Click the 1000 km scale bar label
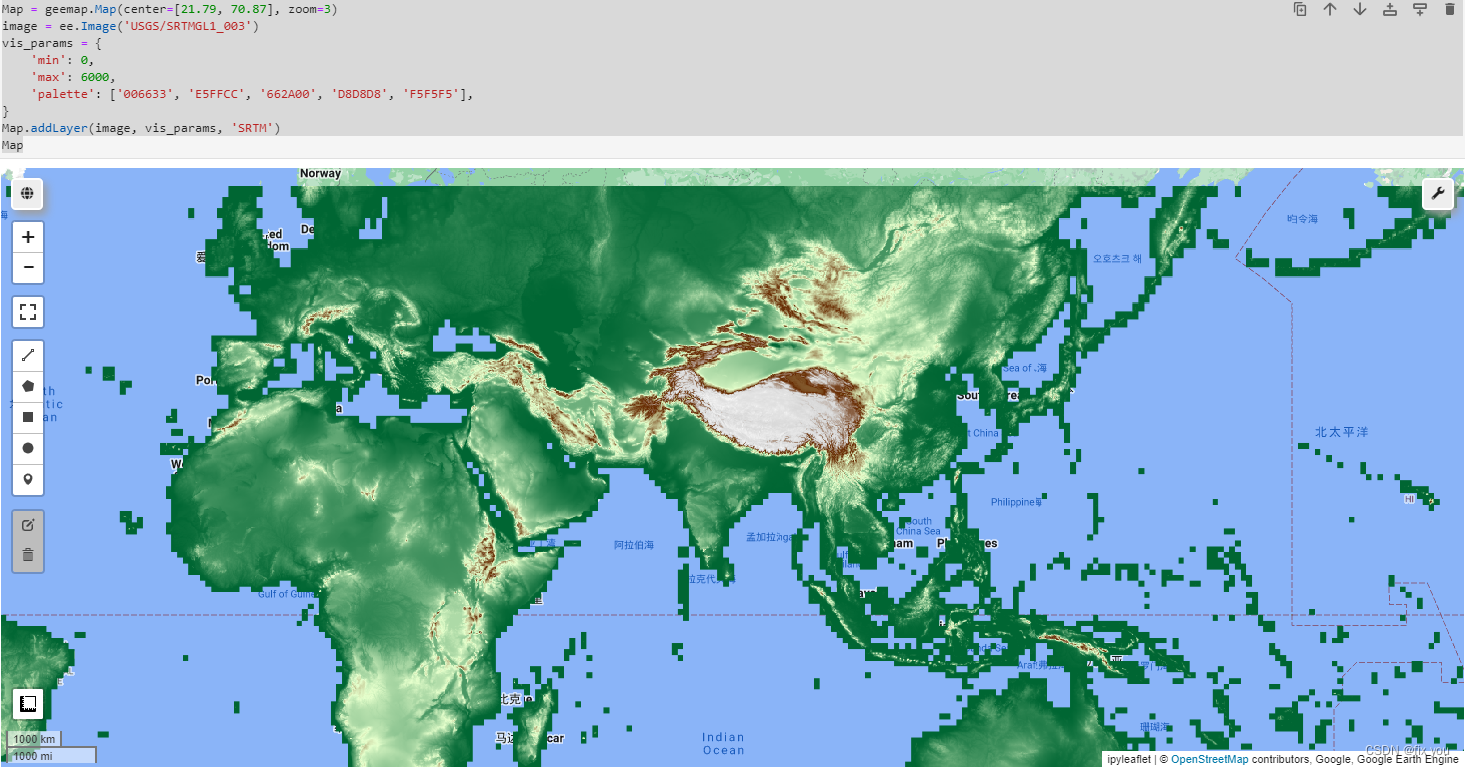The height and width of the screenshot is (767, 1465). point(34,739)
